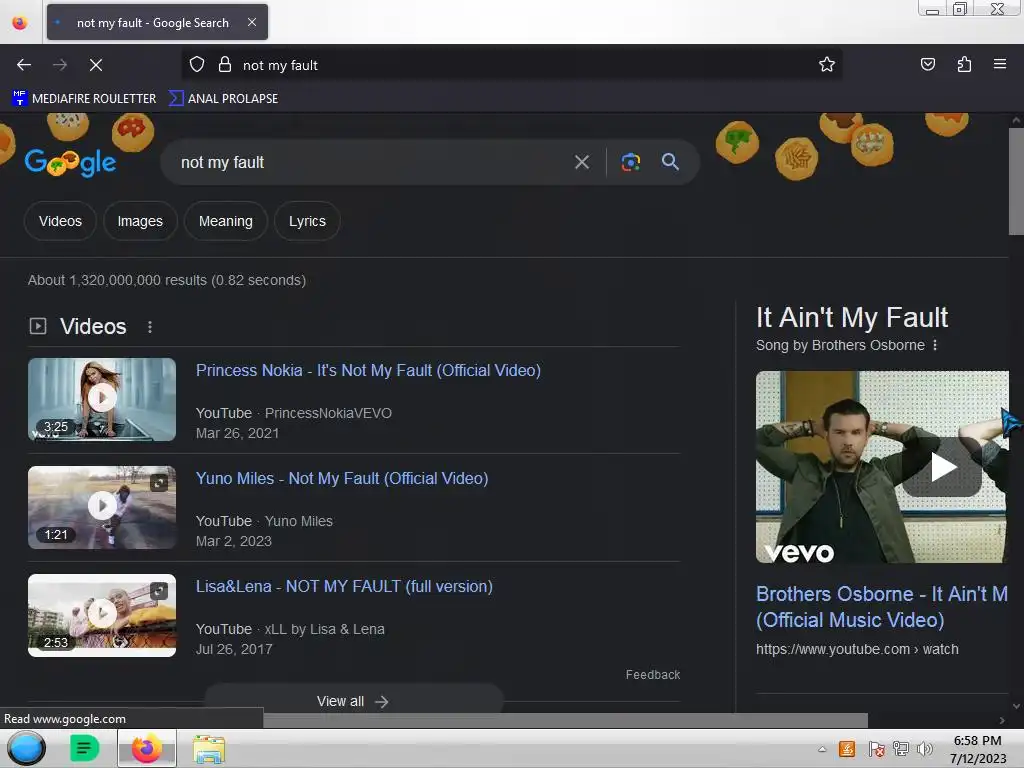The image size is (1024, 768).
Task: Open 'Lisa&Lena - NOT MY FAULT' link
Action: [344, 586]
